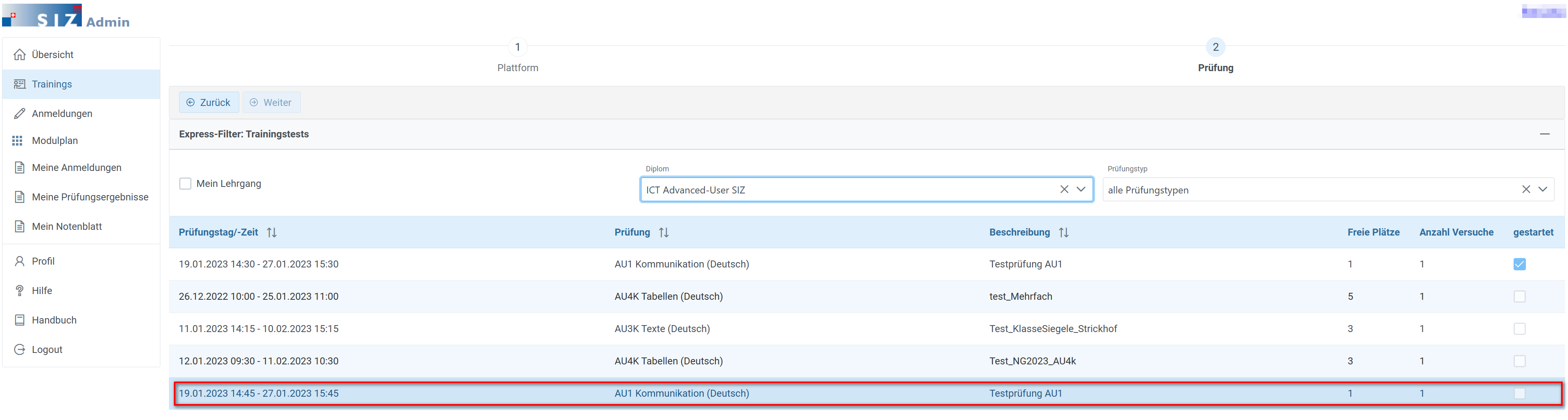Click the Zurück button
The height and width of the screenshot is (420, 1568).
(x=209, y=103)
